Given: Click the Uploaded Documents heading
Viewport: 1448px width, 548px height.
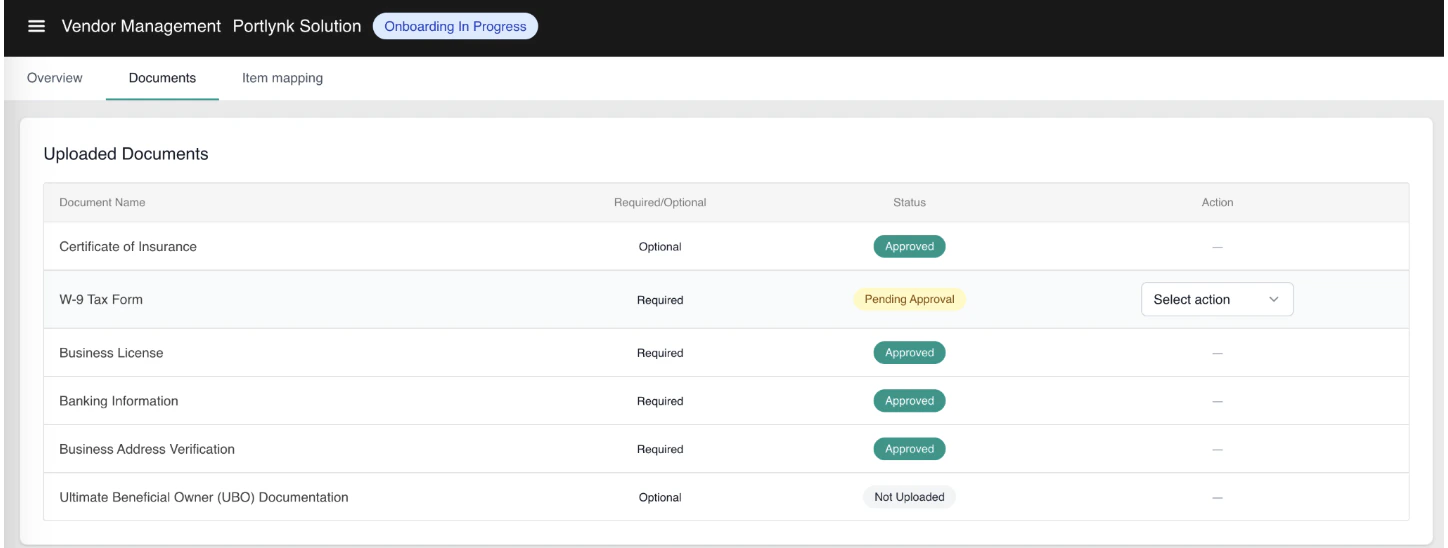Looking at the screenshot, I should point(126,154).
